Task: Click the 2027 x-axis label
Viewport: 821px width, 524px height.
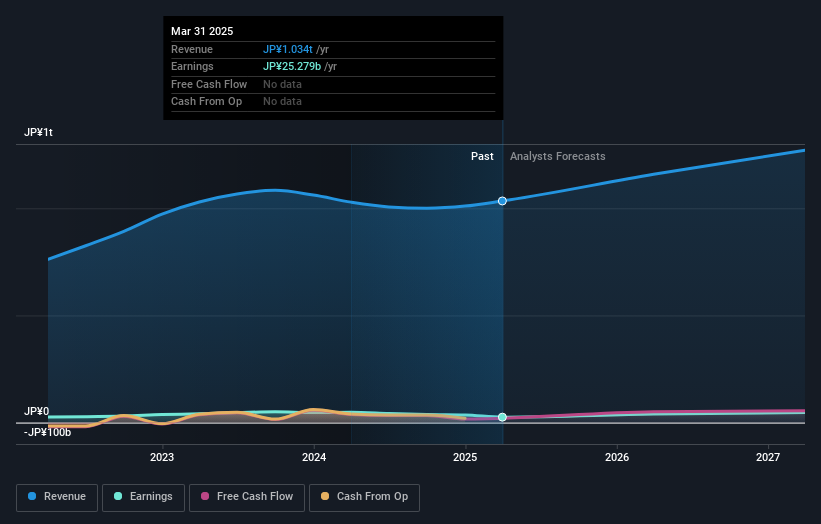Action: (768, 457)
